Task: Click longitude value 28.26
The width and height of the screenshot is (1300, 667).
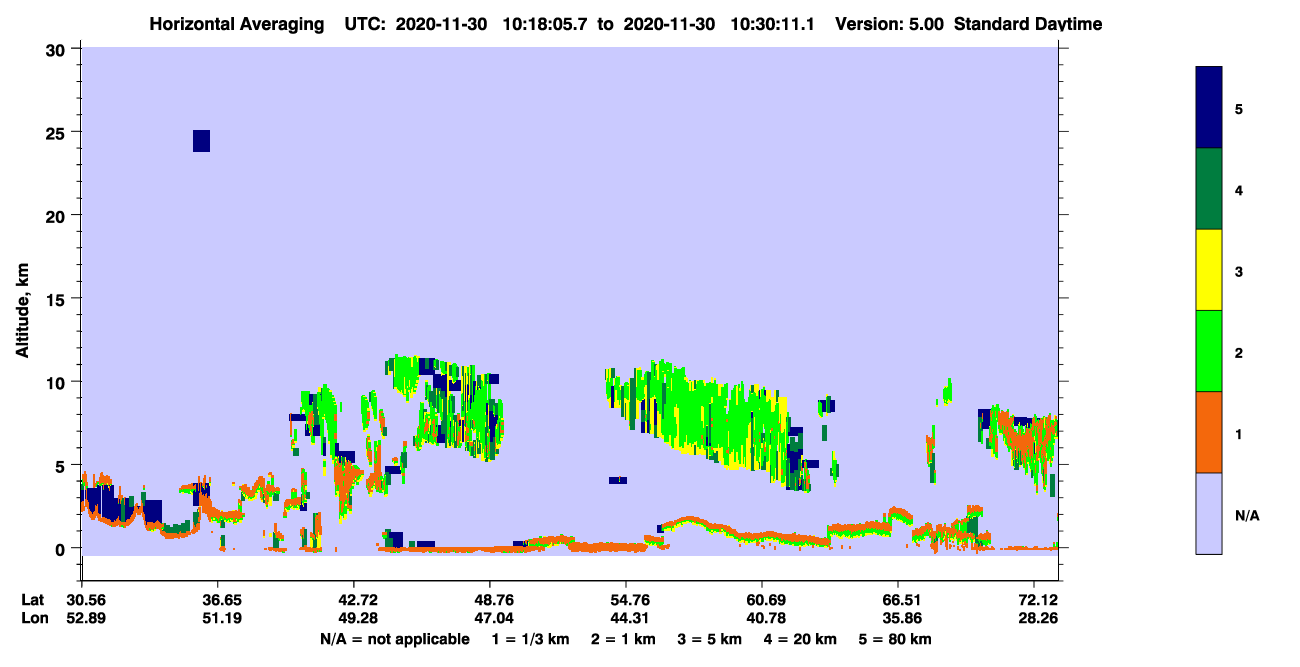Action: pyautogui.click(x=1037, y=619)
